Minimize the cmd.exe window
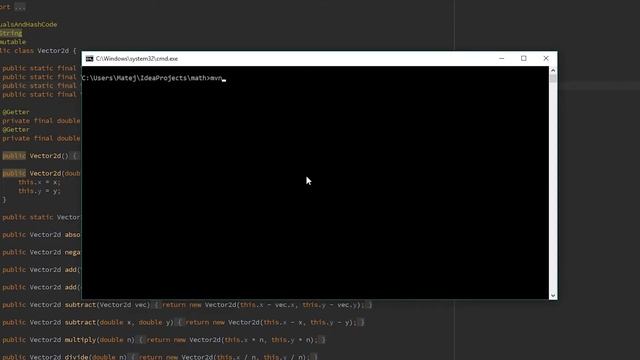Image resolution: width=640 pixels, height=360 pixels. coord(502,58)
